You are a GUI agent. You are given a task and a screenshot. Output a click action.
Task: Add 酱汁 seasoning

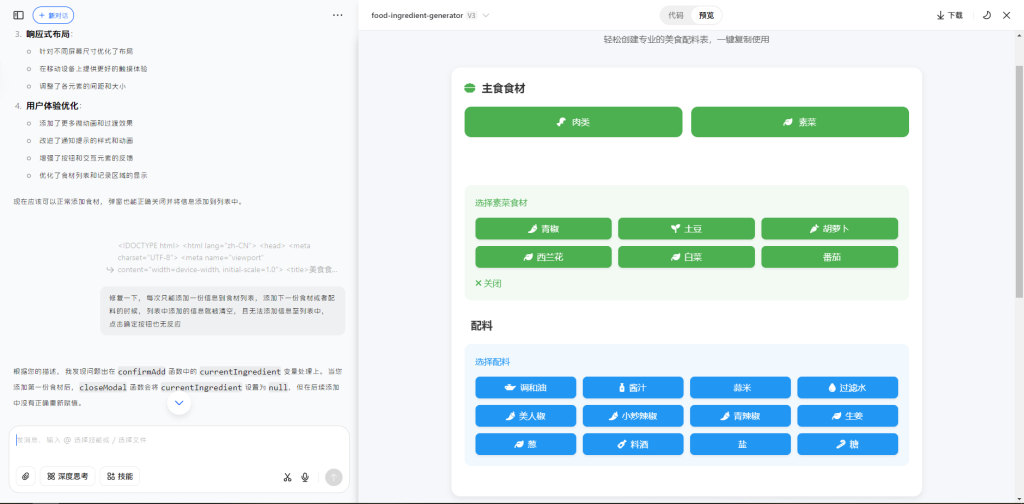coord(633,388)
